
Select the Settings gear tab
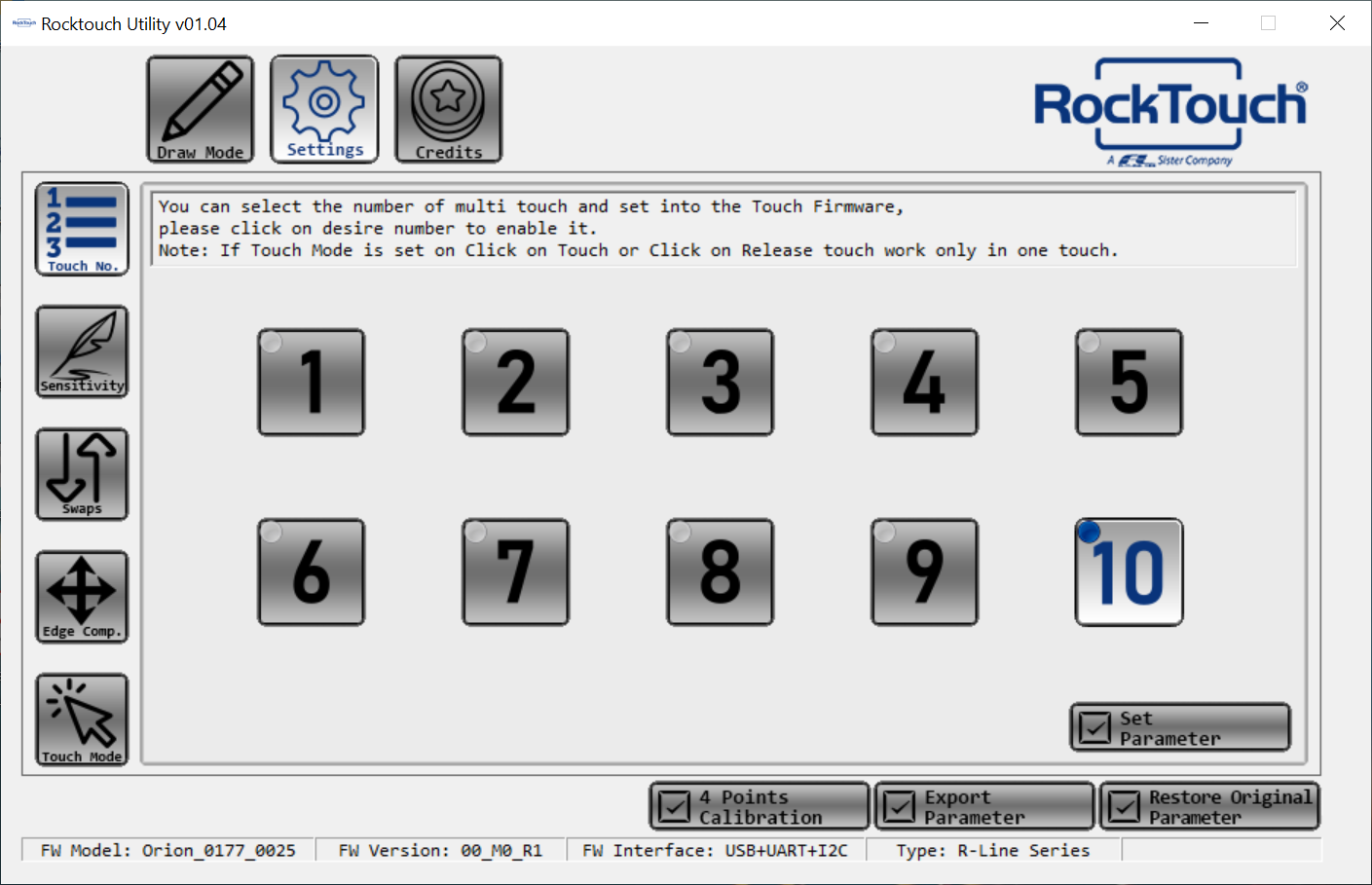click(x=324, y=109)
